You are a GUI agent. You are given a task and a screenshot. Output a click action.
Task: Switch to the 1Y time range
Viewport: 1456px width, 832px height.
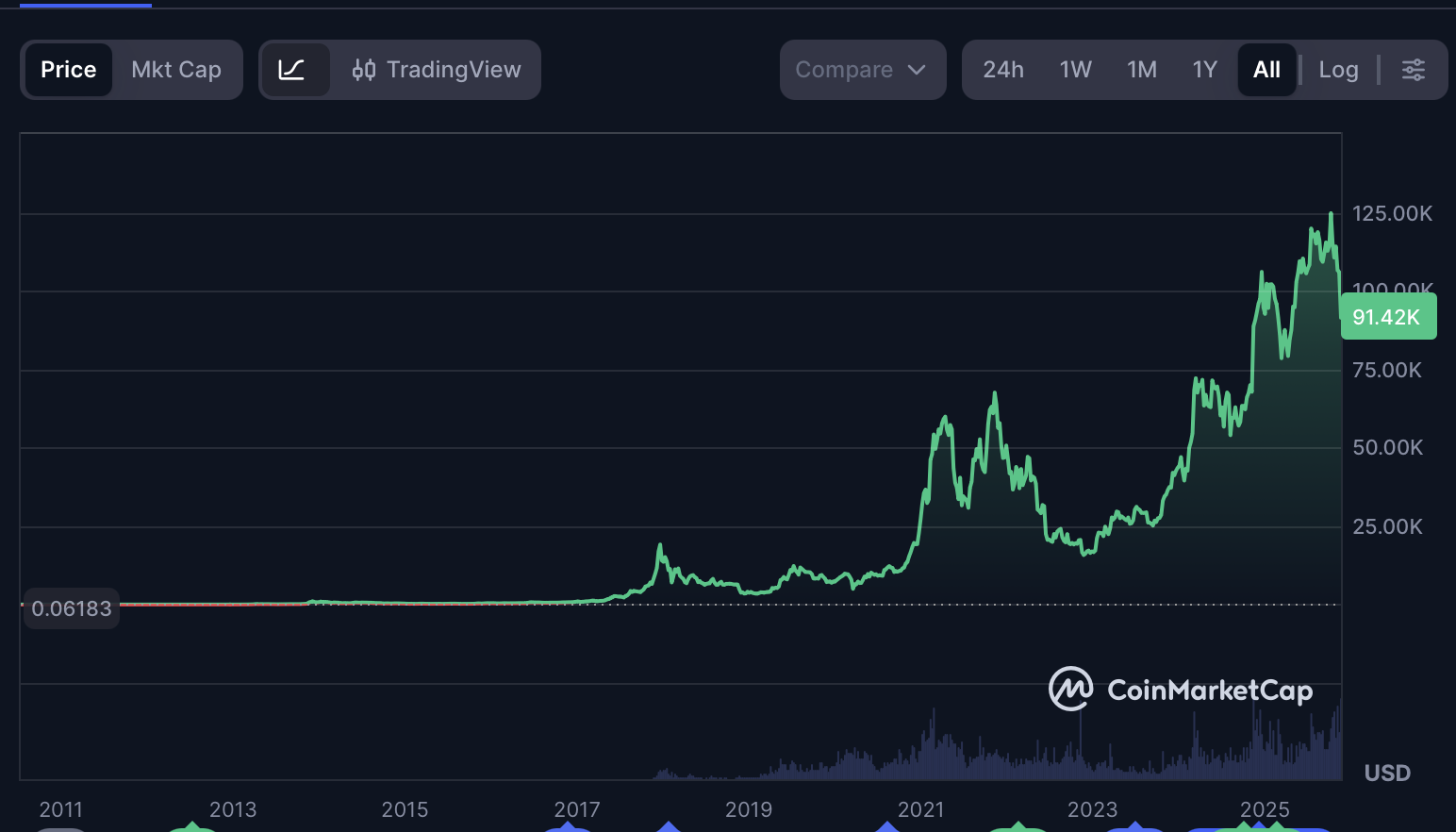tap(1204, 69)
